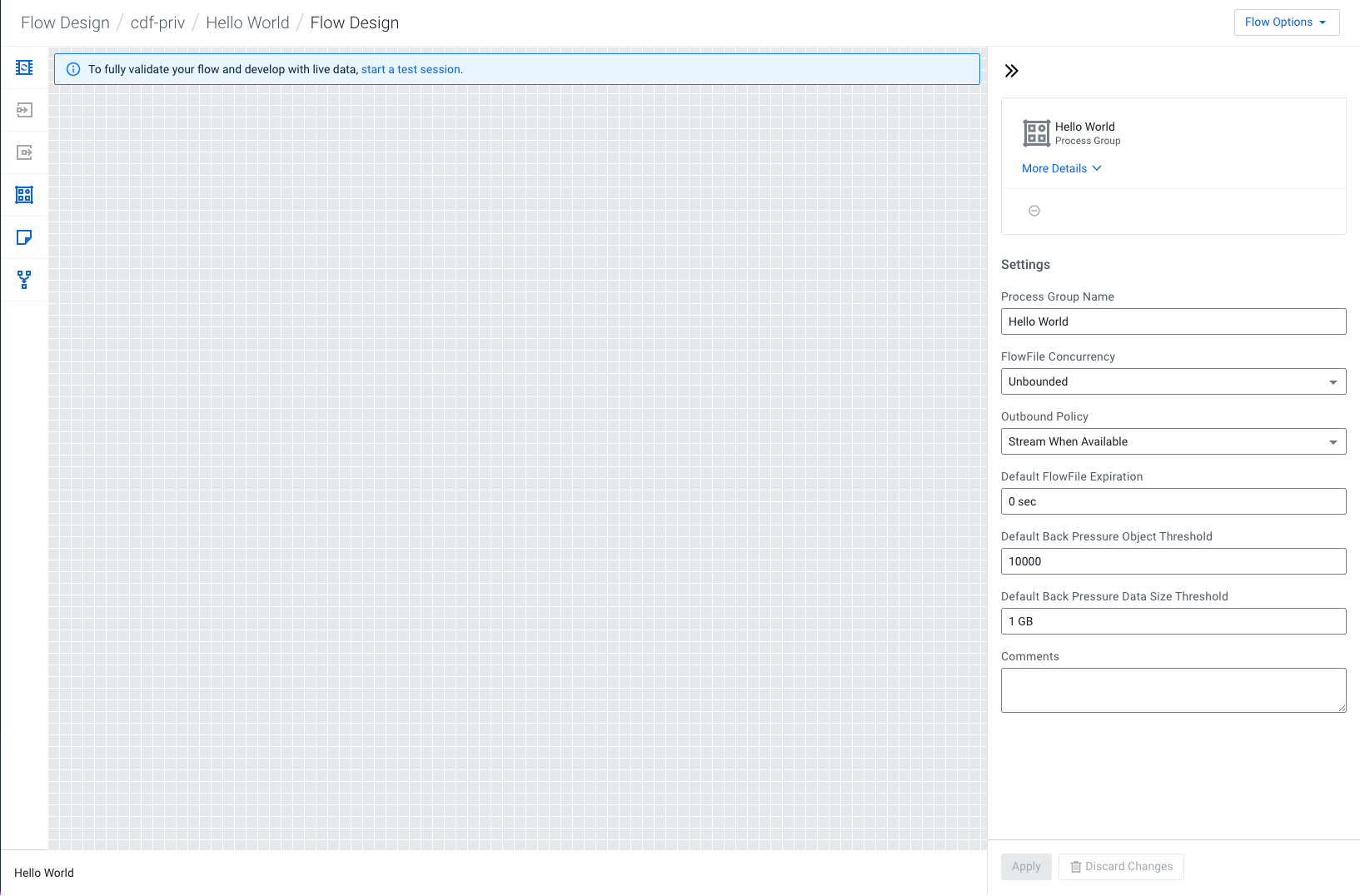Collapse the settings panel with double chevron
This screenshot has width=1360, height=896.
(x=1011, y=71)
